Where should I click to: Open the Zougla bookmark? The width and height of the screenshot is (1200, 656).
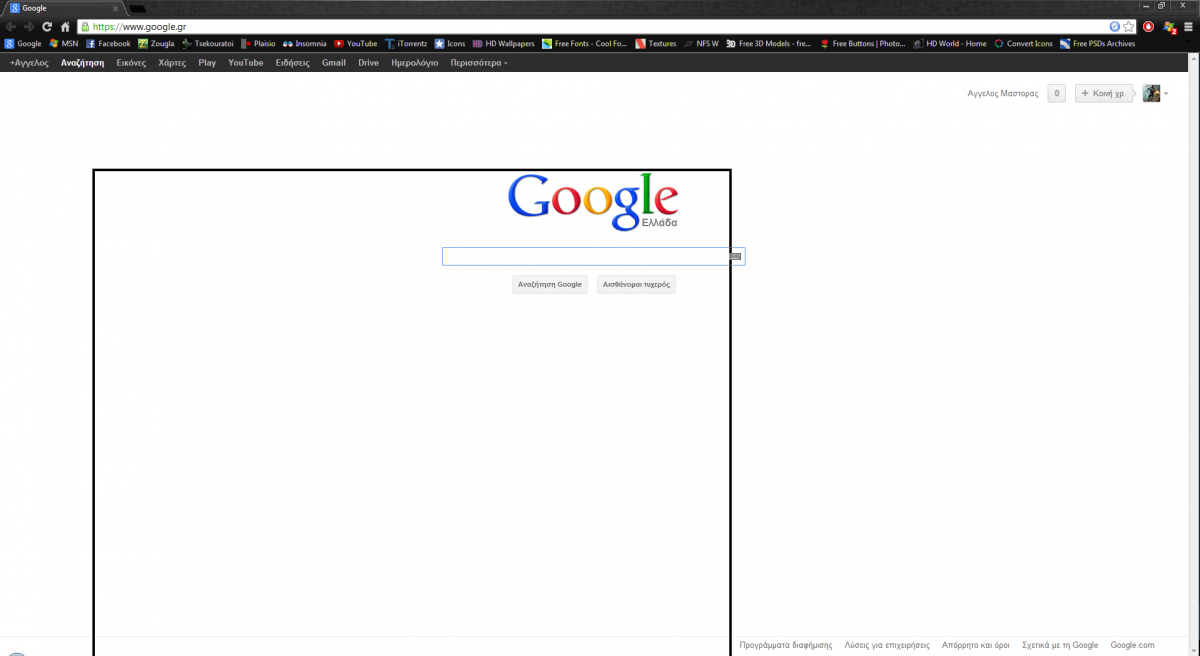[156, 44]
